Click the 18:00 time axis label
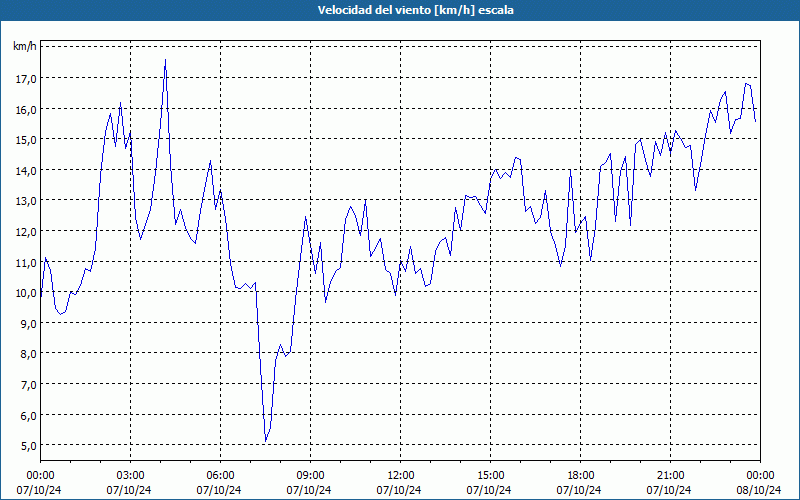Image resolution: width=800 pixels, height=500 pixels. (x=581, y=476)
